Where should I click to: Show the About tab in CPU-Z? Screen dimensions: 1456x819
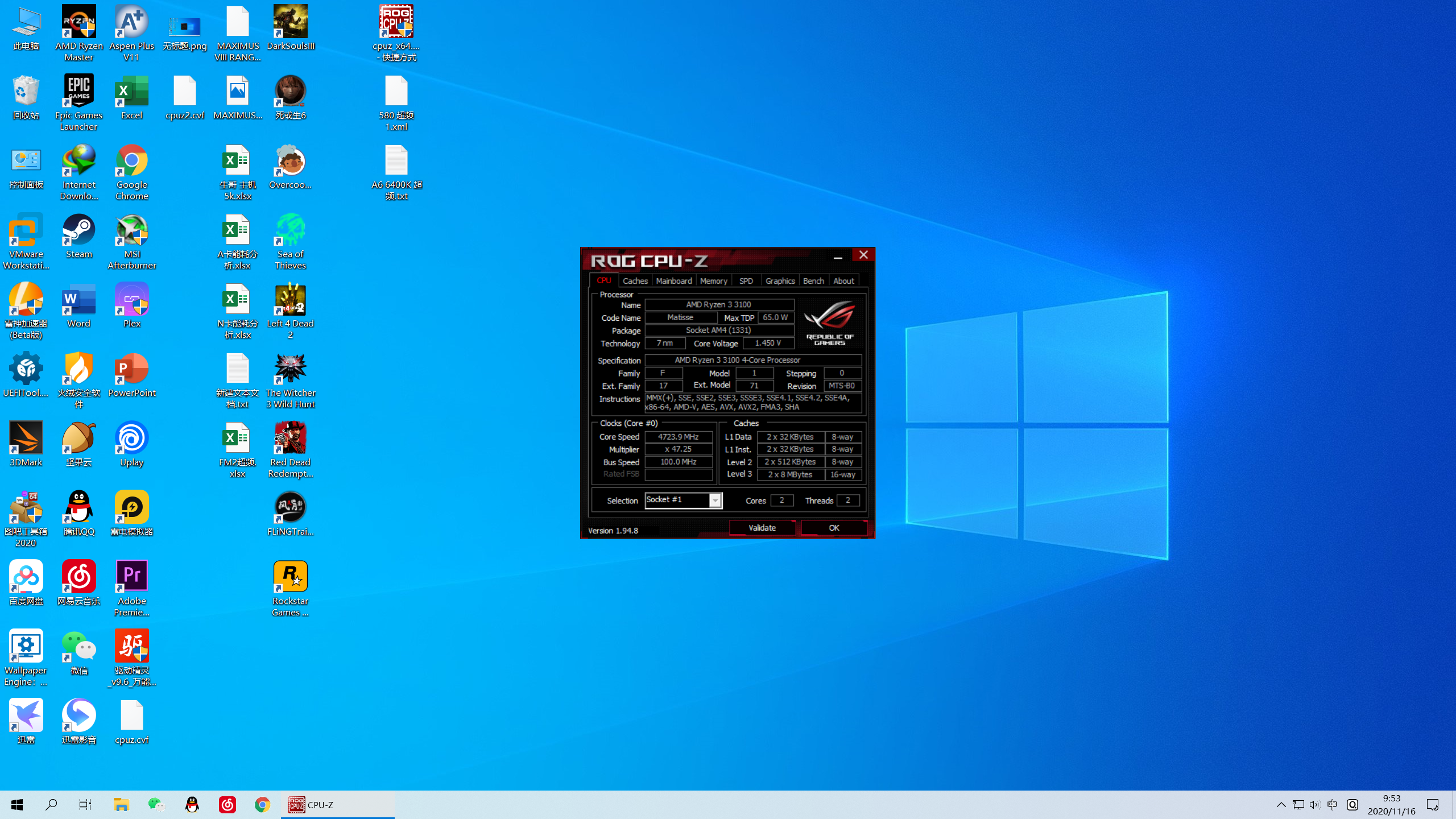click(843, 281)
